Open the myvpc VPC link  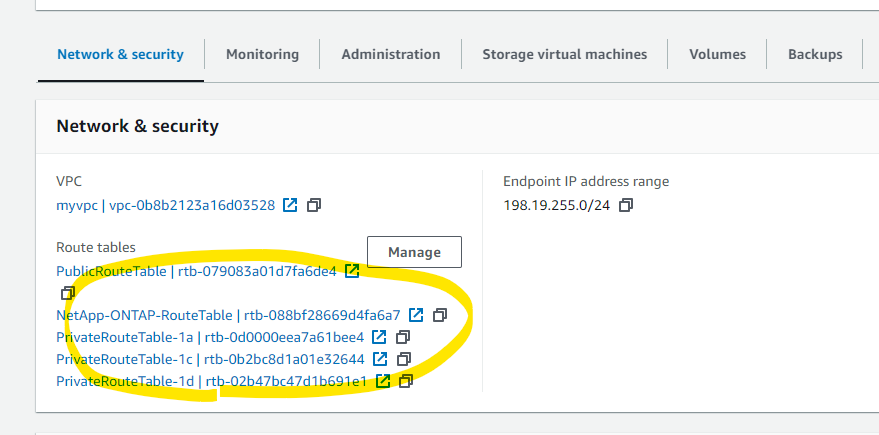tap(165, 205)
